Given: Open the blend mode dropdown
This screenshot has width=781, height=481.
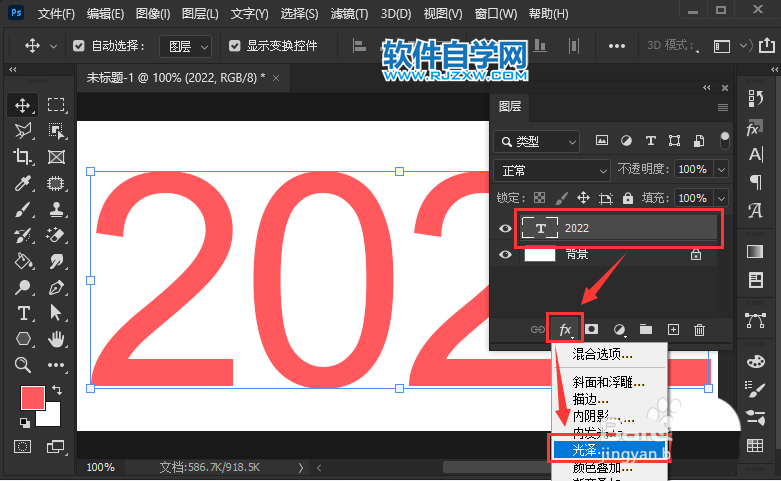Looking at the screenshot, I should [x=551, y=170].
